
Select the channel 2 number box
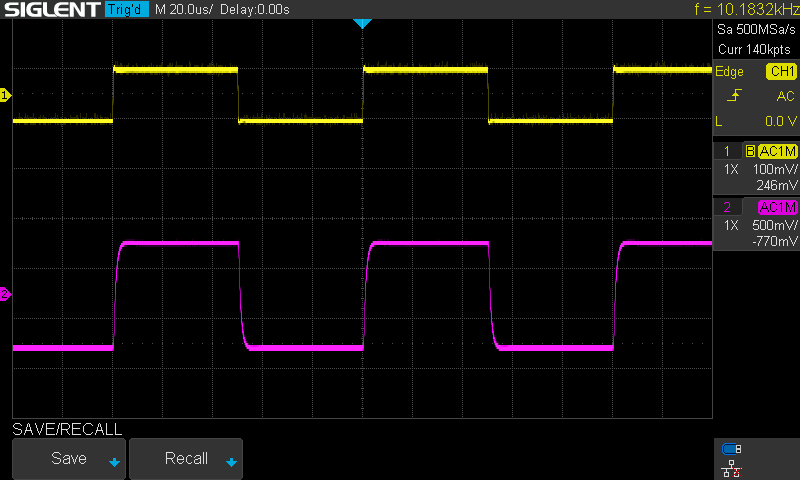coord(727,207)
